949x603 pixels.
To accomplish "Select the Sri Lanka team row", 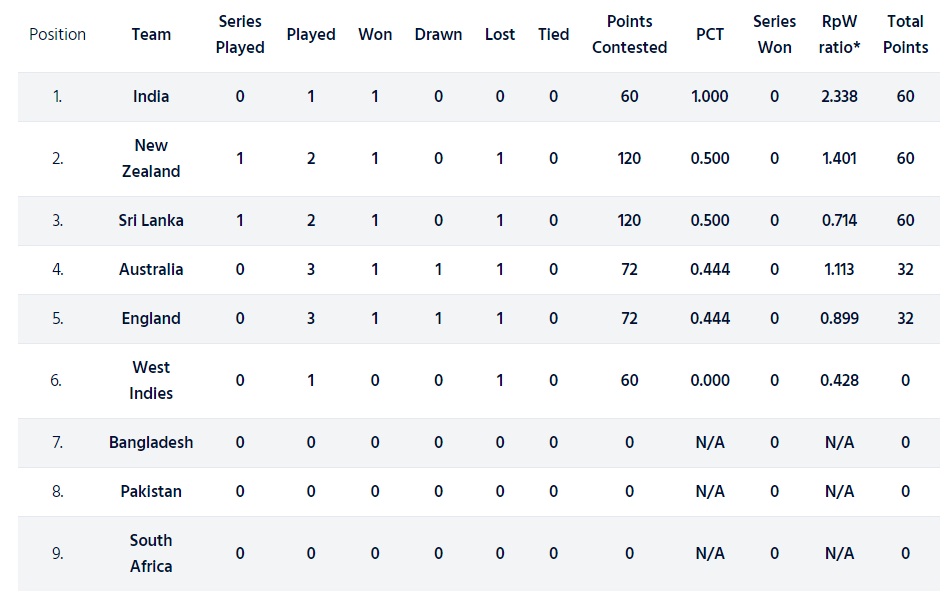I will [479, 220].
